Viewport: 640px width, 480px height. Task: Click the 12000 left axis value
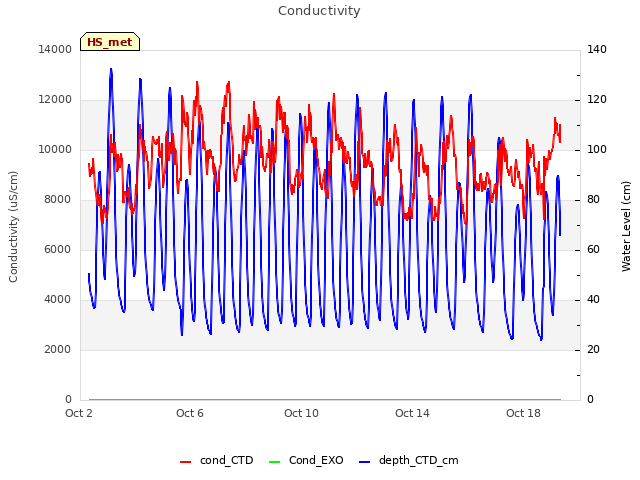55,100
